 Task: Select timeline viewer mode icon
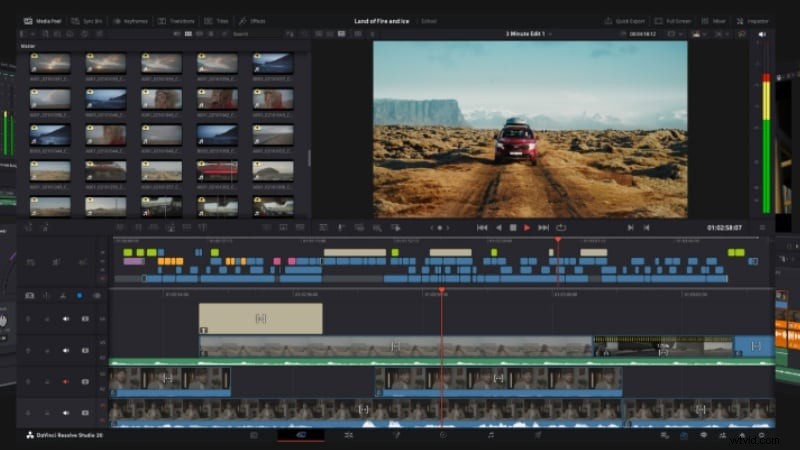(x=341, y=34)
